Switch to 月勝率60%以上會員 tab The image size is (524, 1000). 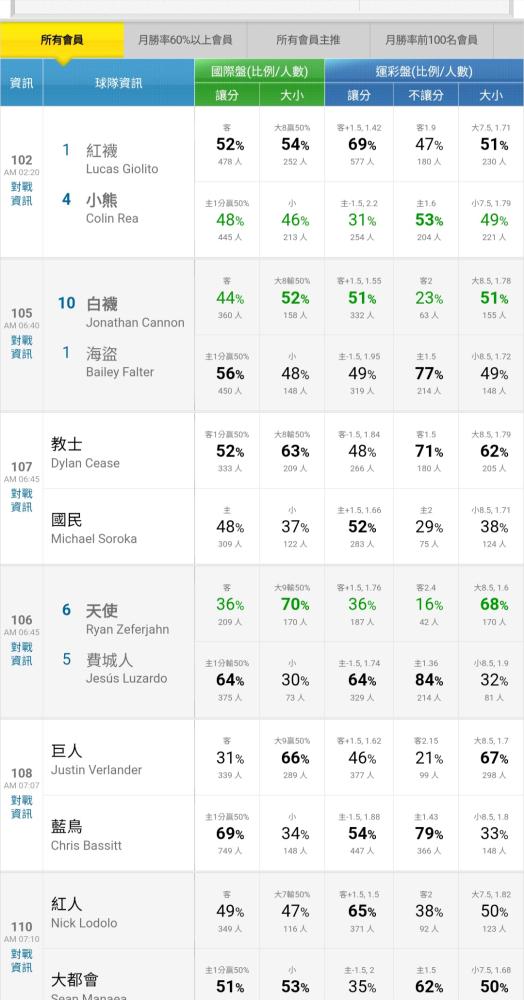point(185,40)
